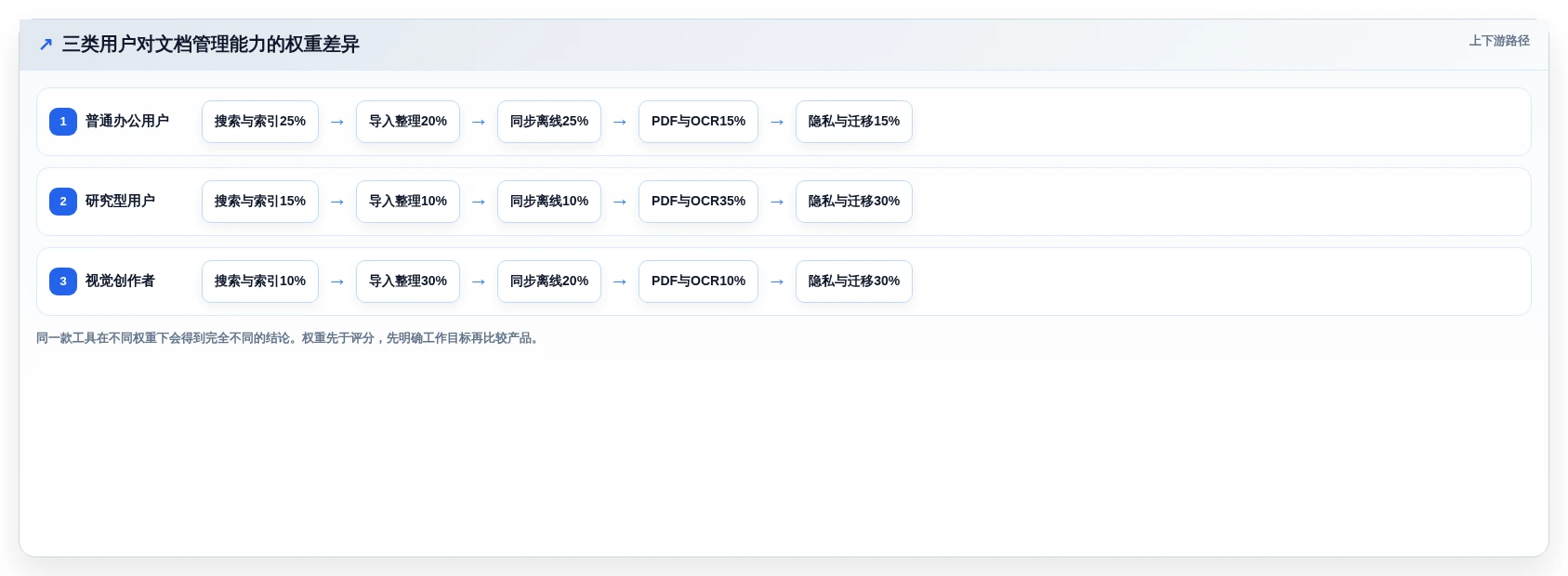The height and width of the screenshot is (576, 1568).
Task: Click the 研究型用户 row label
Action: click(x=120, y=202)
